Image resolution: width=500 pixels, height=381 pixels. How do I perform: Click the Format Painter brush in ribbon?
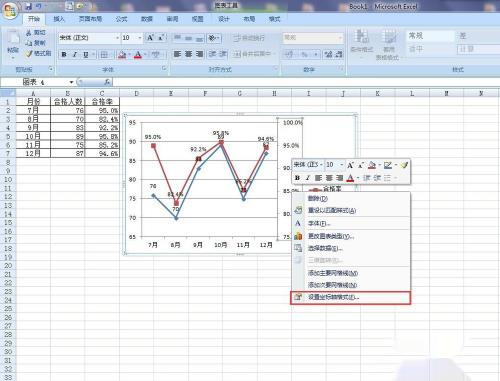point(29,53)
